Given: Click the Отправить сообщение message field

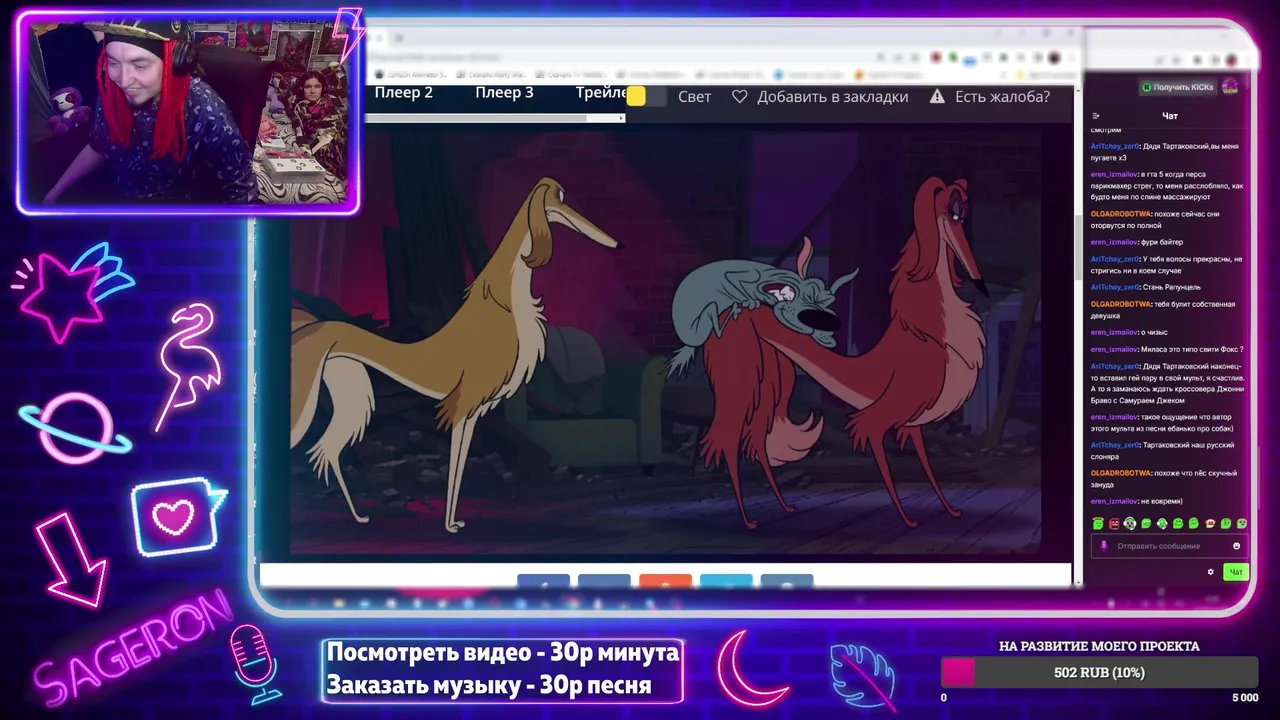Looking at the screenshot, I should [x=1169, y=546].
